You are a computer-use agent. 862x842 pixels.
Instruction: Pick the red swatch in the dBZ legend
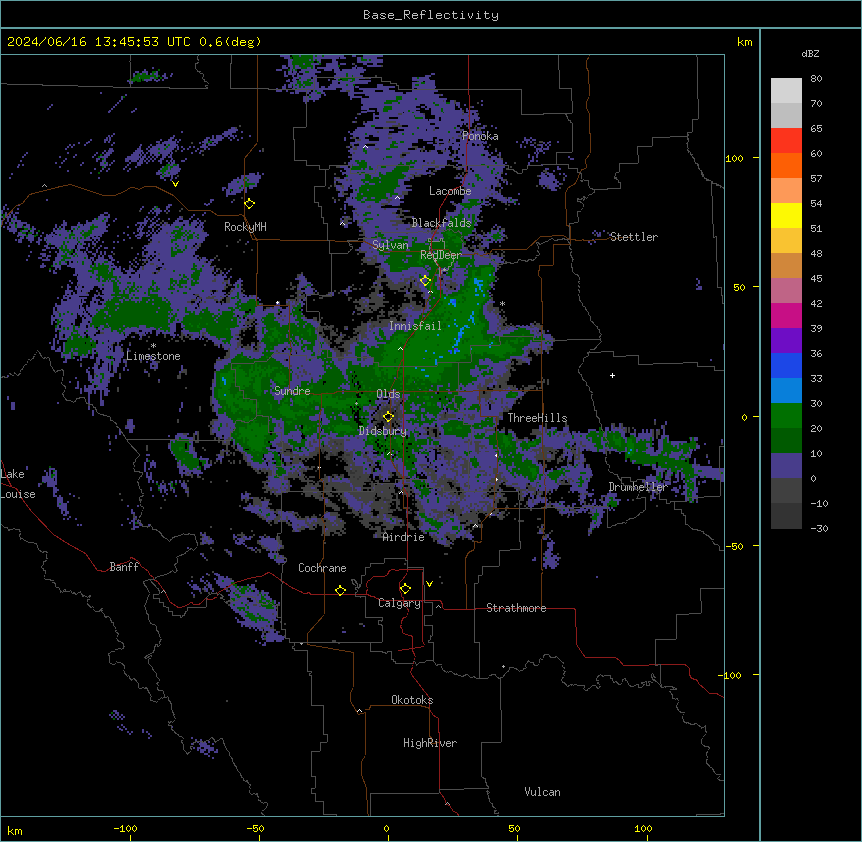click(x=786, y=141)
